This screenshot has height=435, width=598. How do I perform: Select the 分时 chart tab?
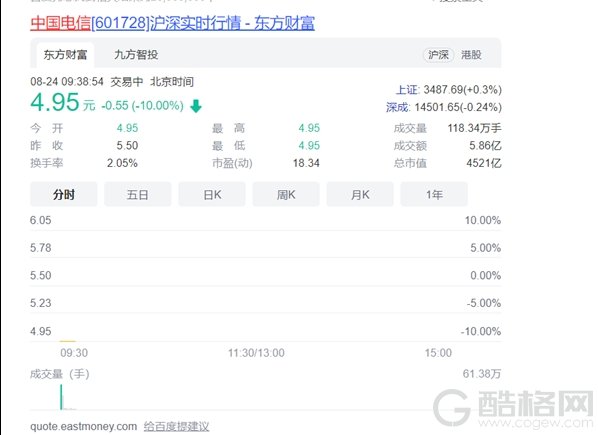tap(64, 194)
